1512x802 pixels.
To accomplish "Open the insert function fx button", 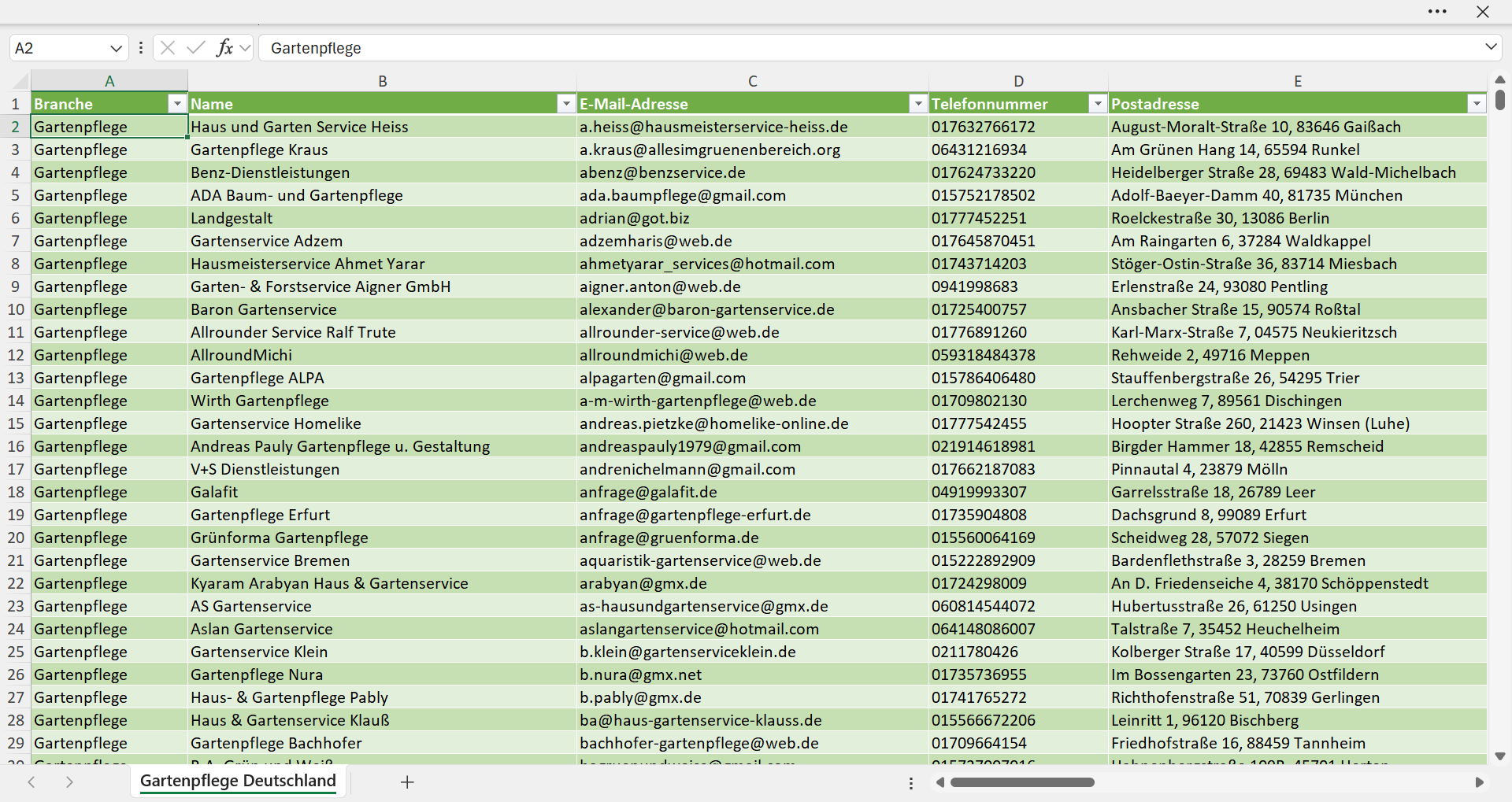I will tap(224, 48).
